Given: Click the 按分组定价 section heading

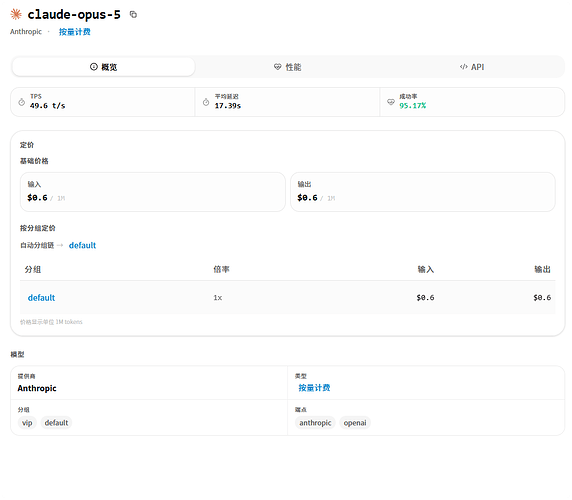Looking at the screenshot, I should [38, 228].
